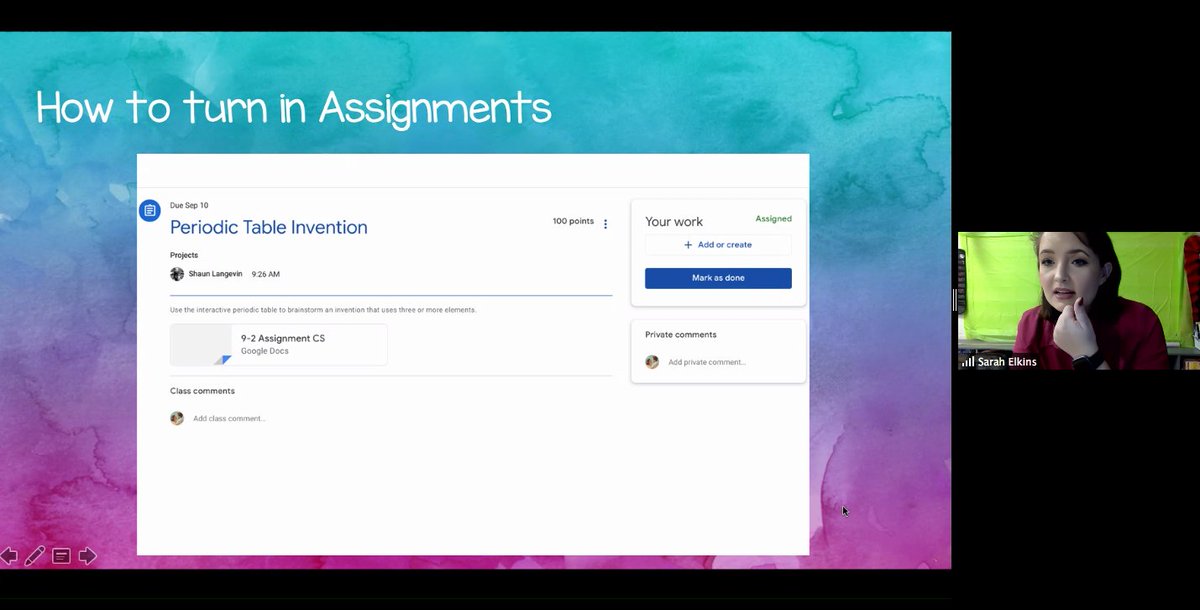Click the Due Sep 10 text
Image resolution: width=1200 pixels, height=610 pixels.
[189, 205]
